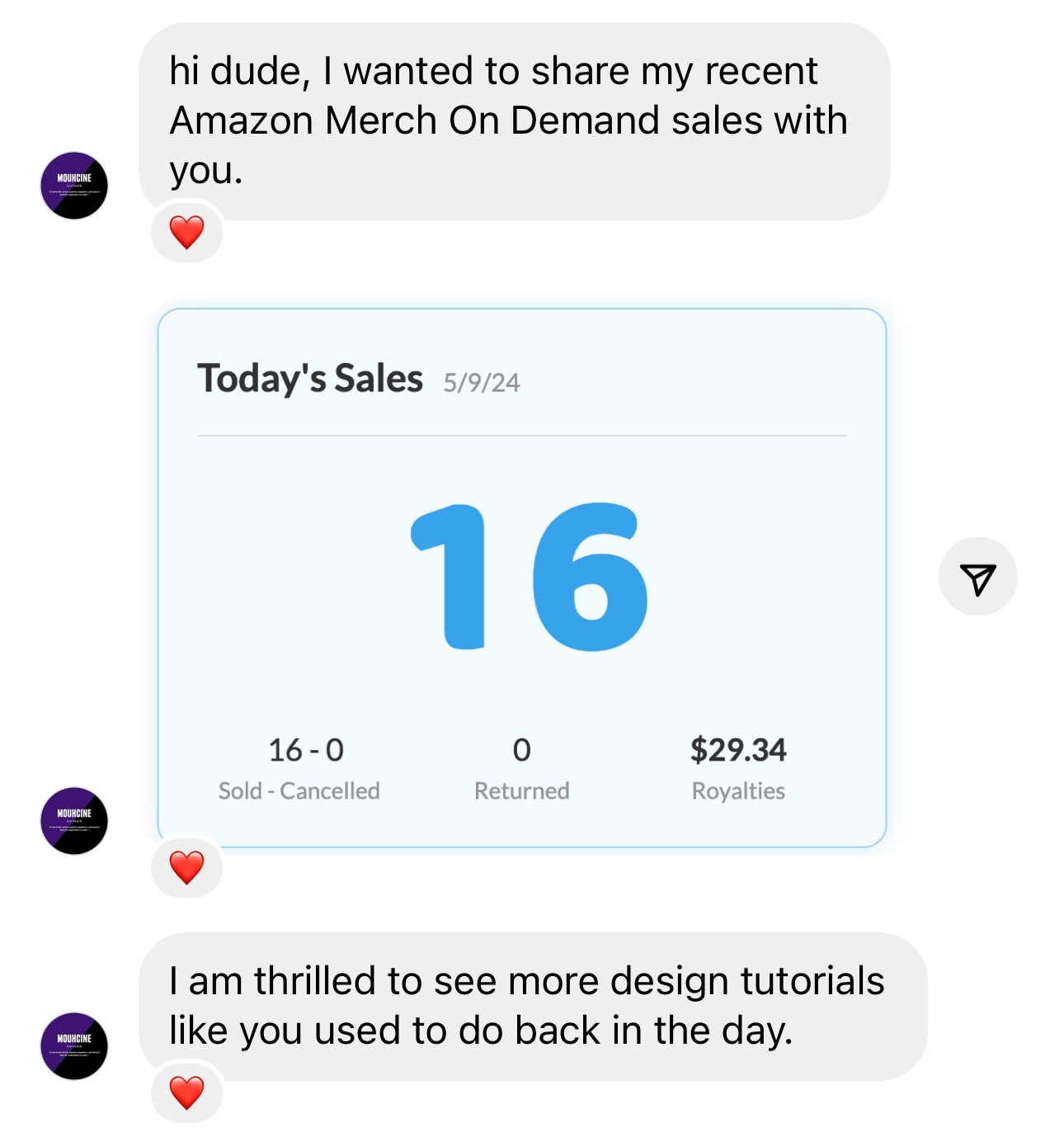Click the 'Returned' label

pyautogui.click(x=521, y=790)
